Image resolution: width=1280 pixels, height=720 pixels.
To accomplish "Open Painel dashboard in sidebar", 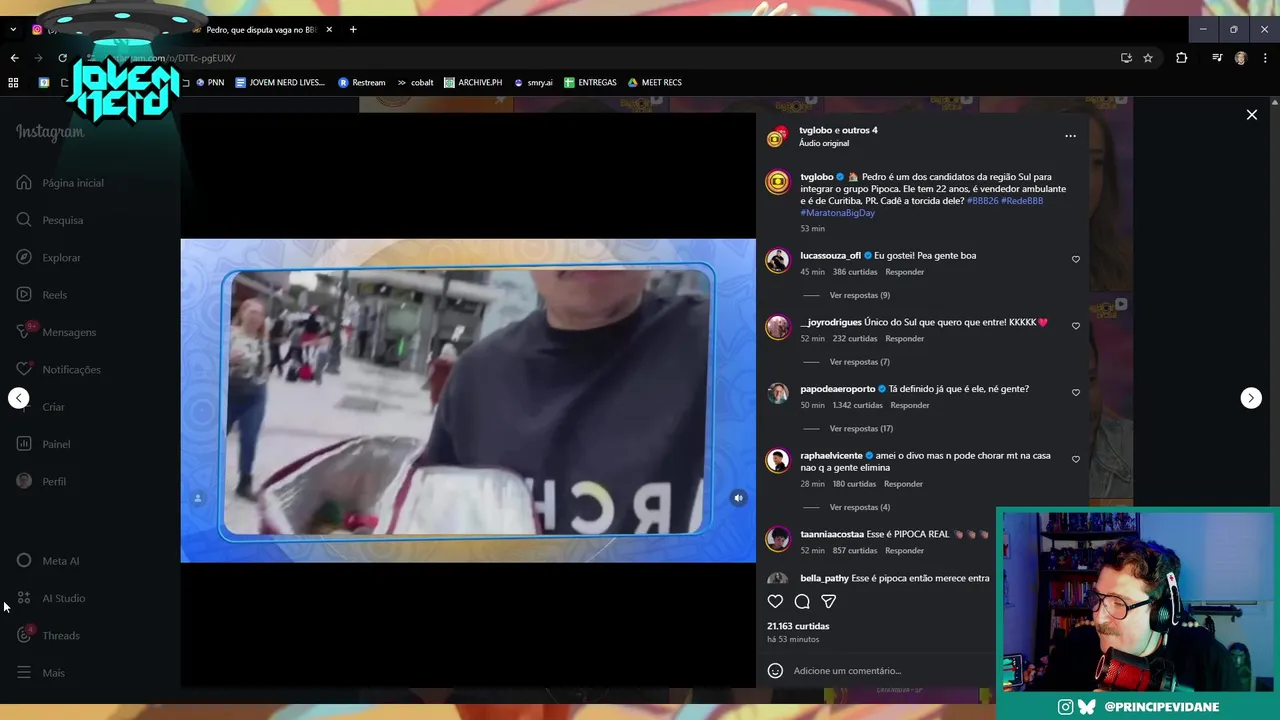I will point(43,444).
